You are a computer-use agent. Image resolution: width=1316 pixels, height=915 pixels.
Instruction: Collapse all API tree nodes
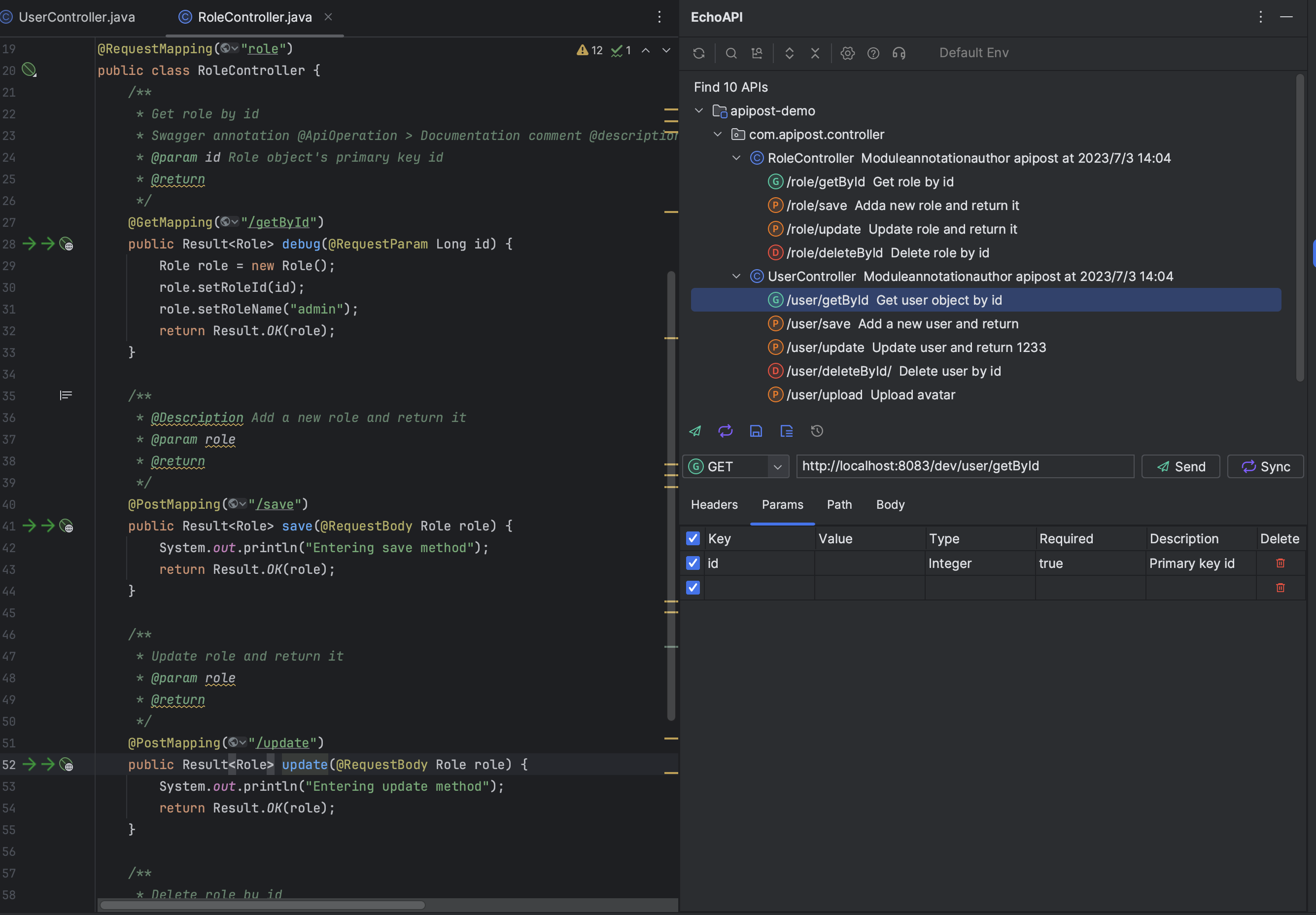815,53
